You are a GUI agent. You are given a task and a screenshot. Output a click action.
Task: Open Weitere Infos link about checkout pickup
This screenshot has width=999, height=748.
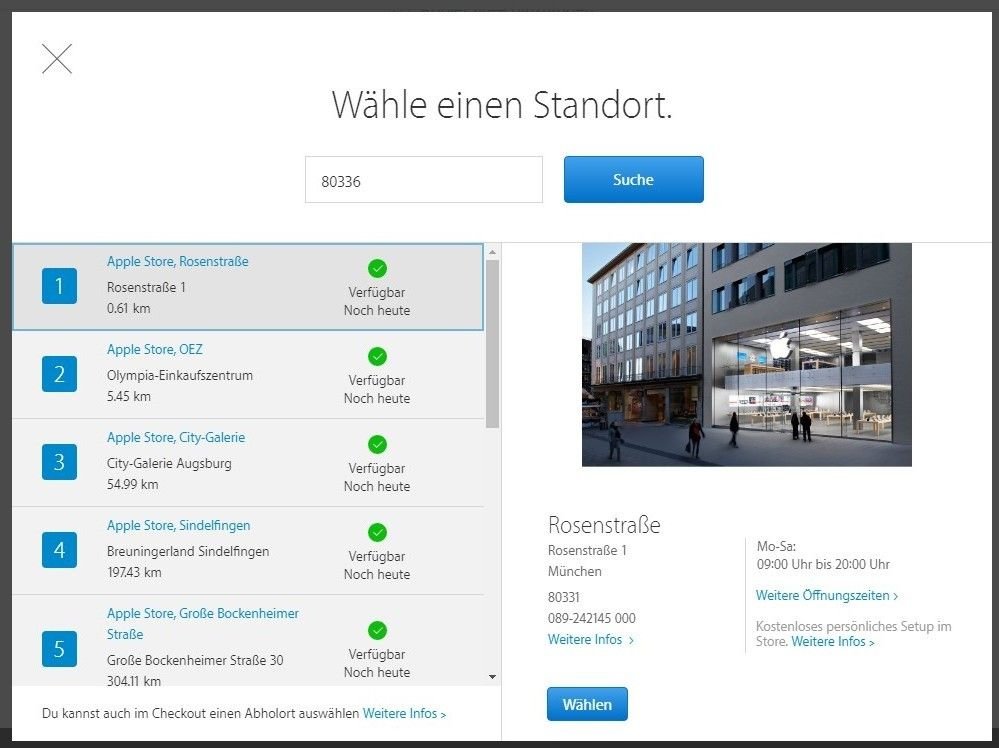click(405, 714)
